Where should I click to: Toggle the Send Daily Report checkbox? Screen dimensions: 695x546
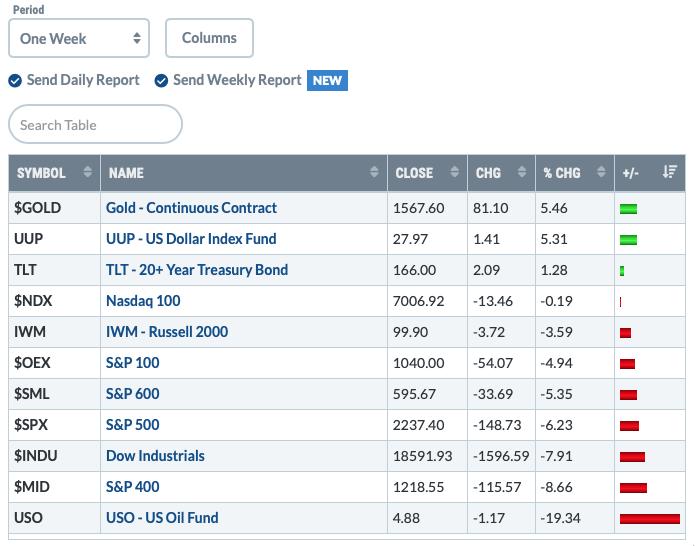click(x=15, y=81)
